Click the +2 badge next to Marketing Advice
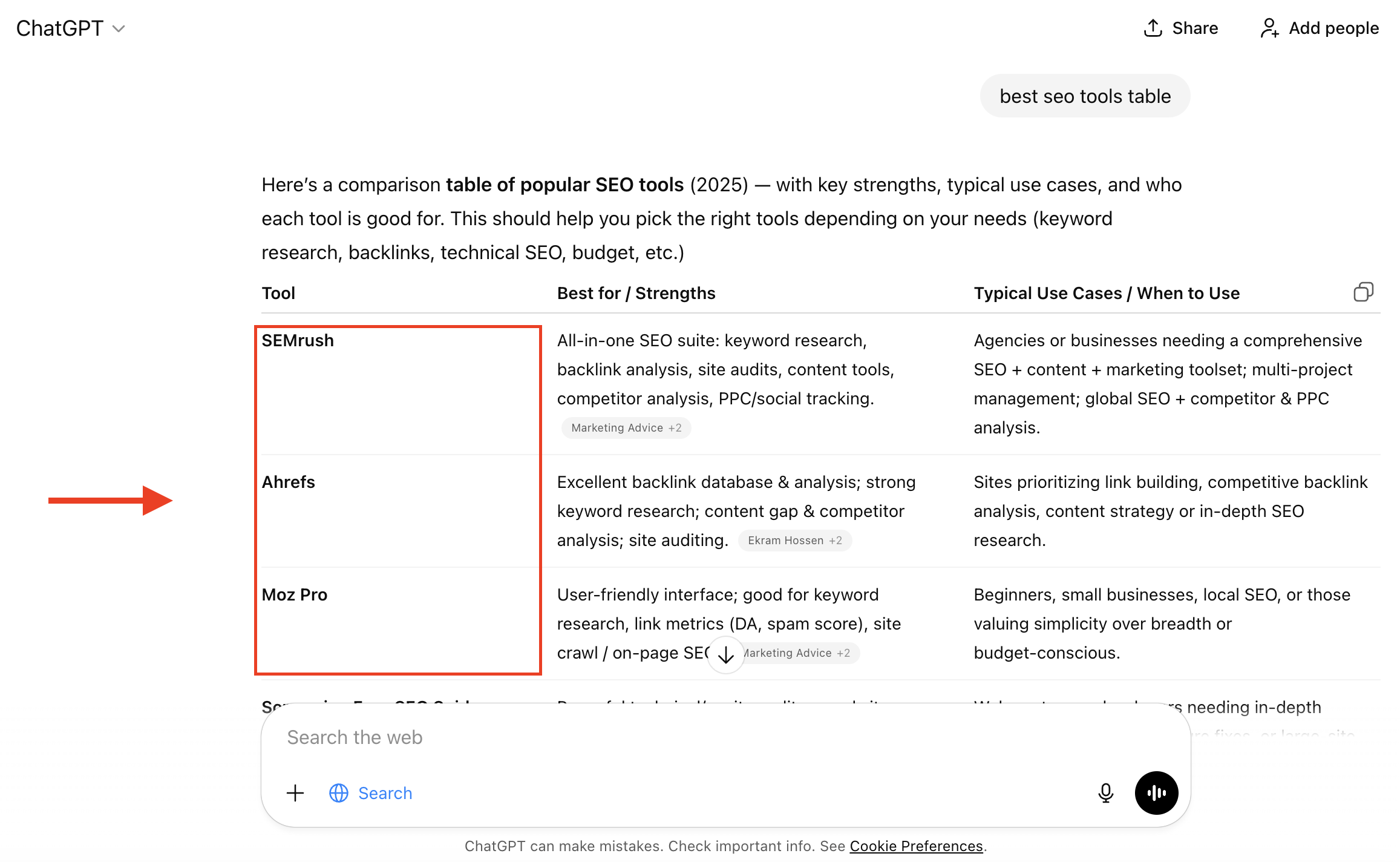The height and width of the screenshot is (862, 1400). (x=675, y=427)
